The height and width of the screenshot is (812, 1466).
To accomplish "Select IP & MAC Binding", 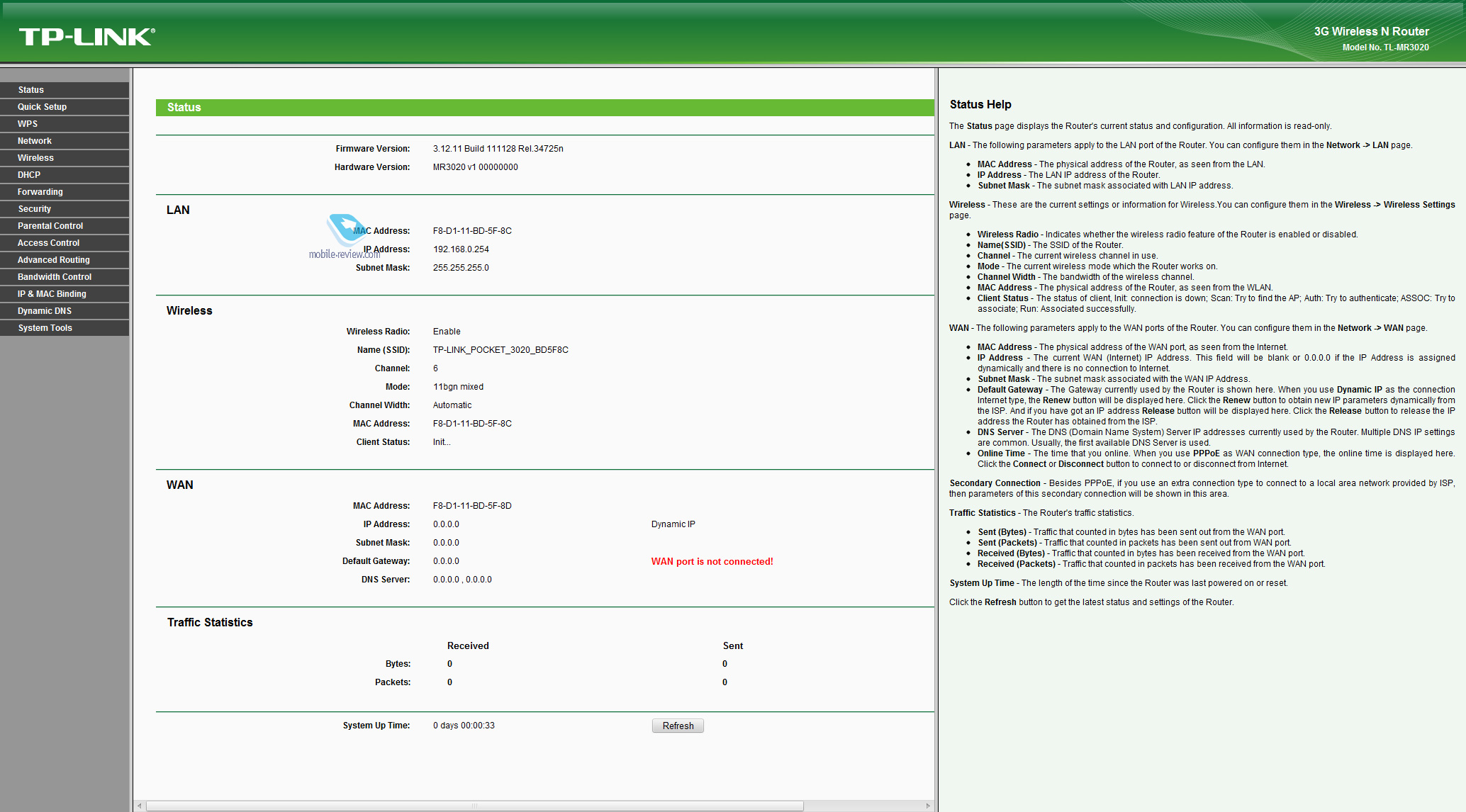I will (65, 294).
